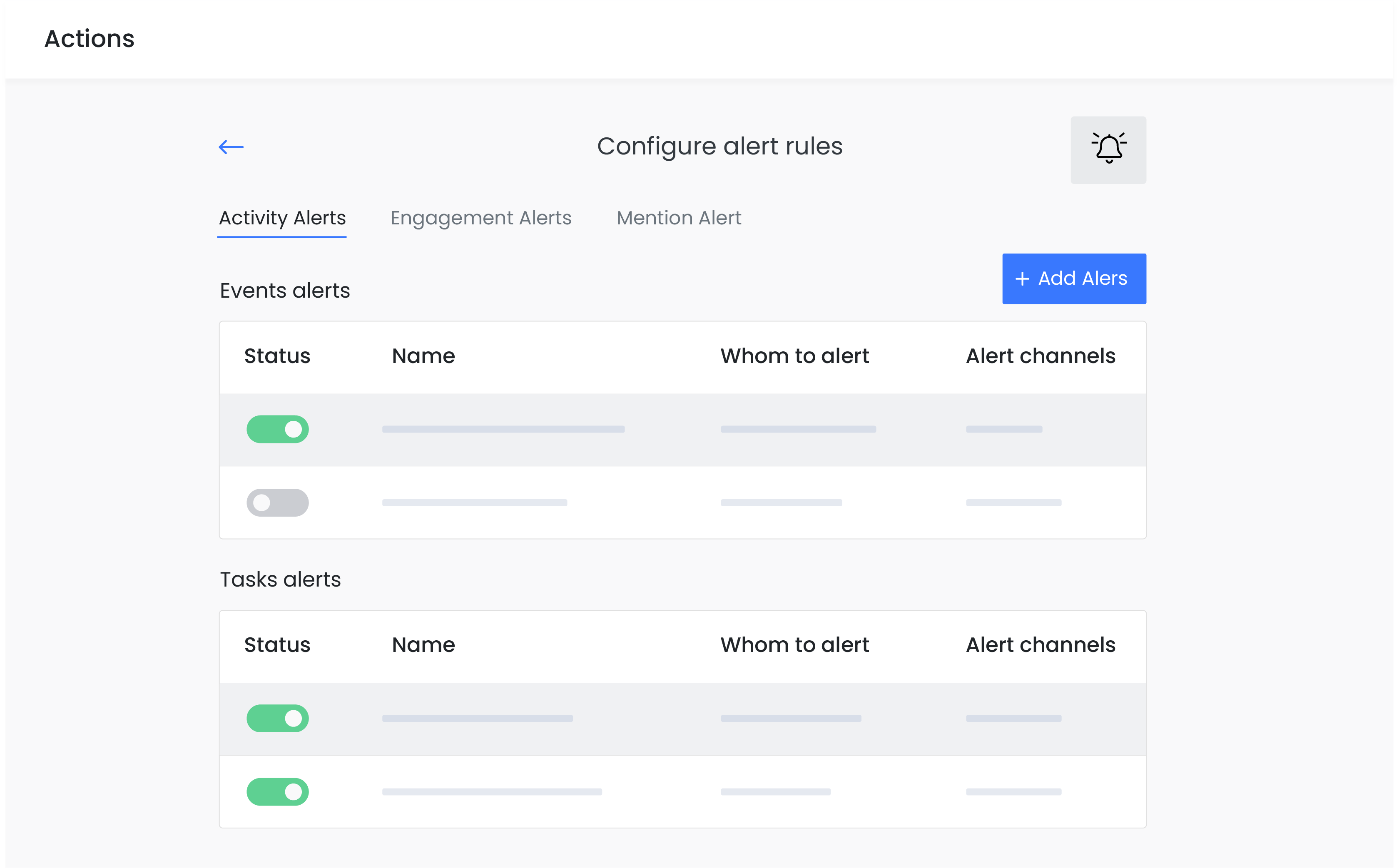Click the Name header in the Events table
The height and width of the screenshot is (868, 1399).
[x=423, y=356]
